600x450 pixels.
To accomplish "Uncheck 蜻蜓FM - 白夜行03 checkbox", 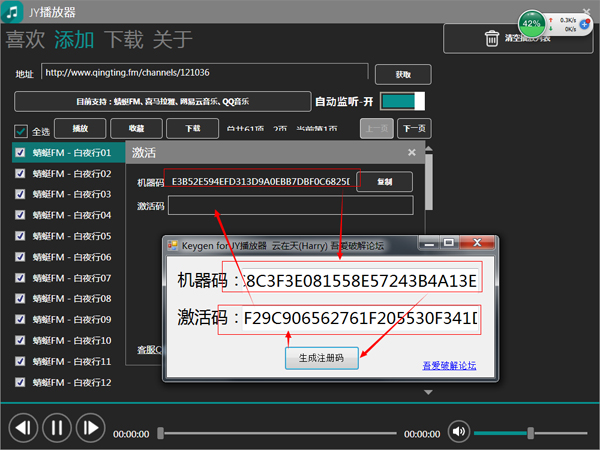I will 20,194.
